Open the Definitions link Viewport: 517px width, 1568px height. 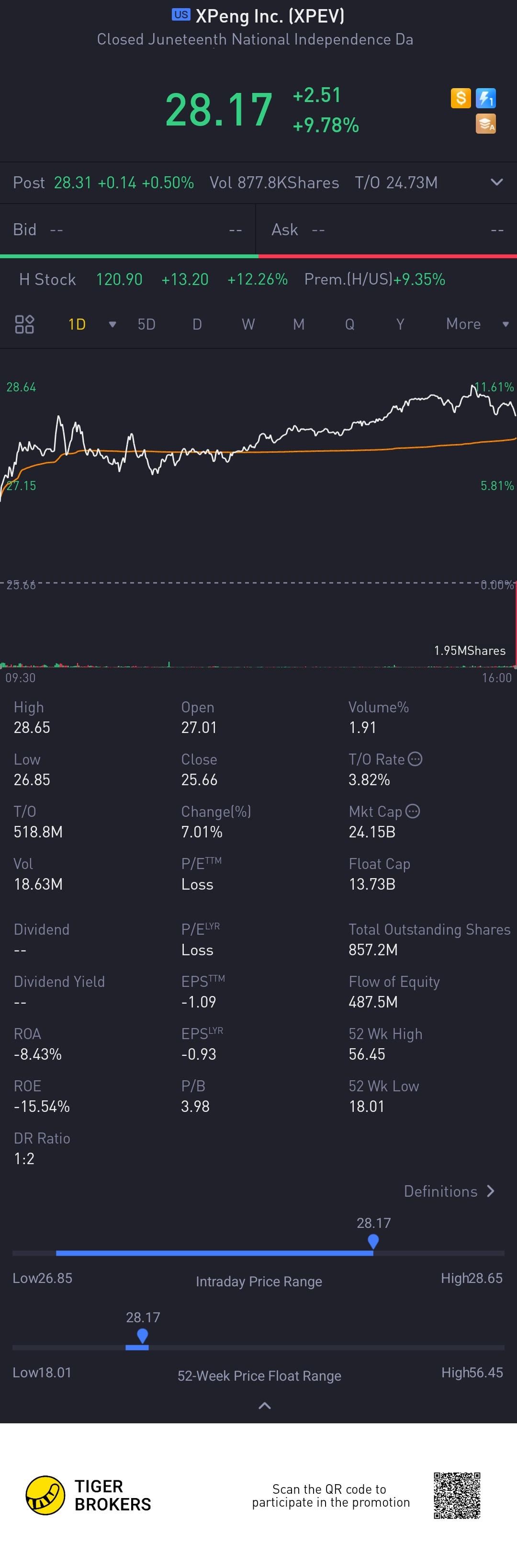click(449, 1191)
